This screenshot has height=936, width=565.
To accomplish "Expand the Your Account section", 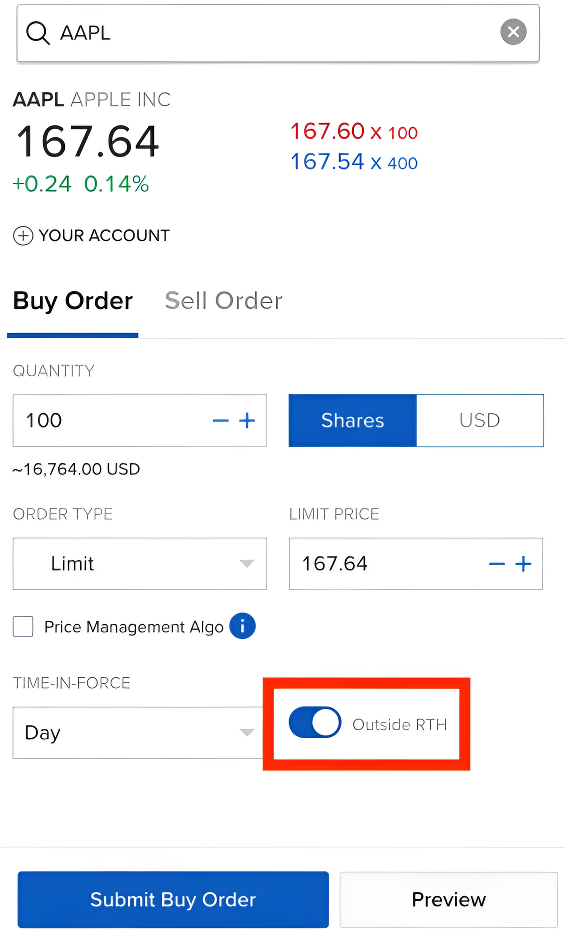I will point(91,236).
